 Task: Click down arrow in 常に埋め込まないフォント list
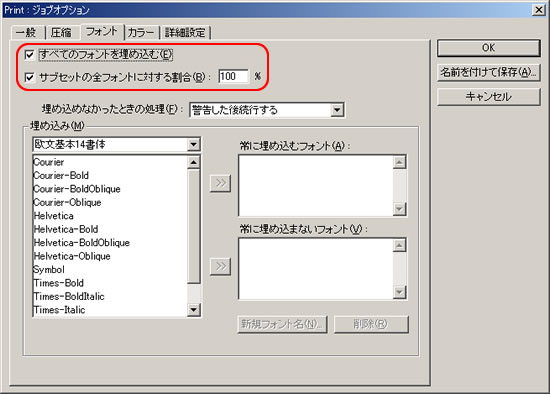click(x=399, y=292)
